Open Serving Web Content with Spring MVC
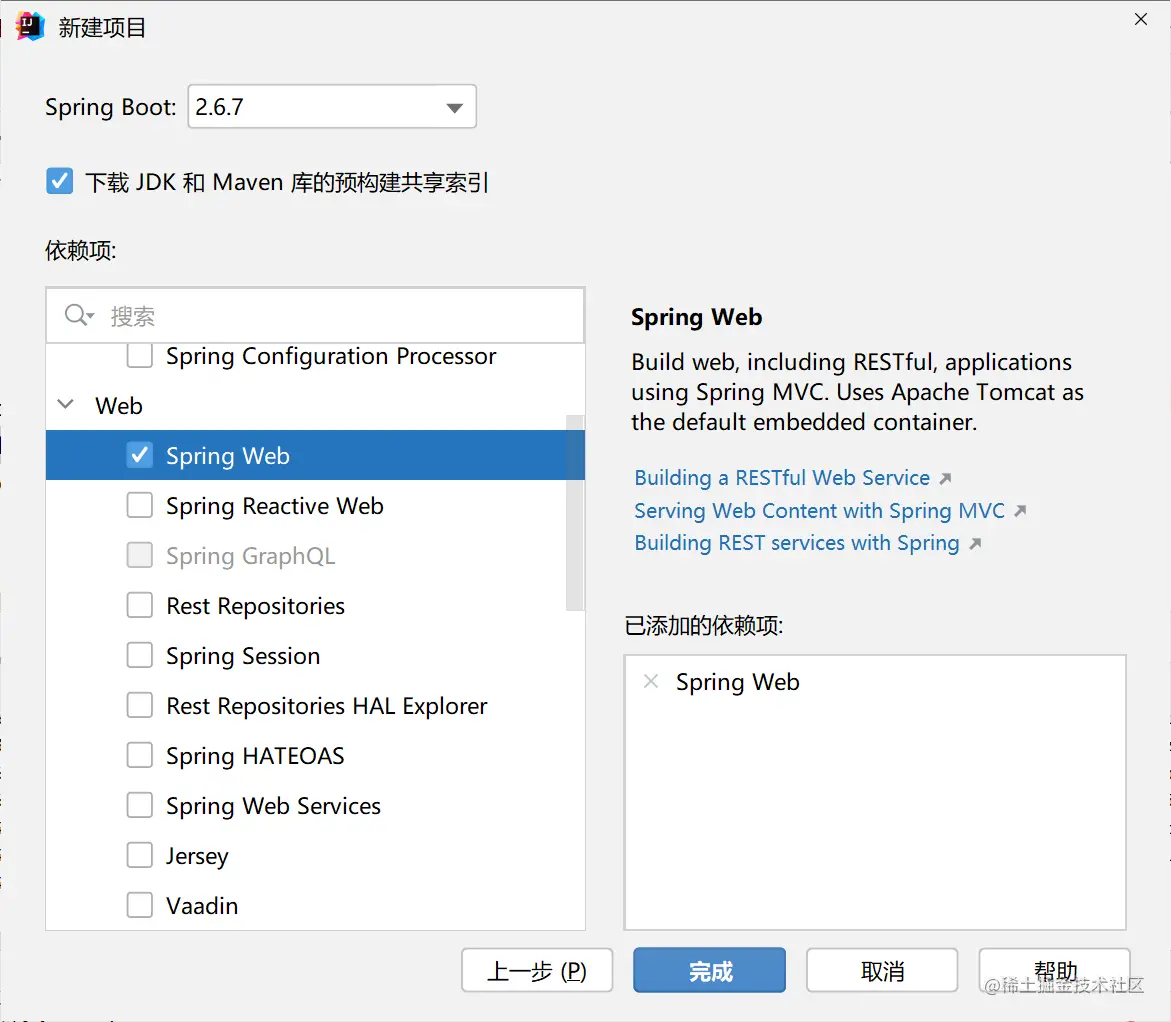1171x1022 pixels. point(819,511)
